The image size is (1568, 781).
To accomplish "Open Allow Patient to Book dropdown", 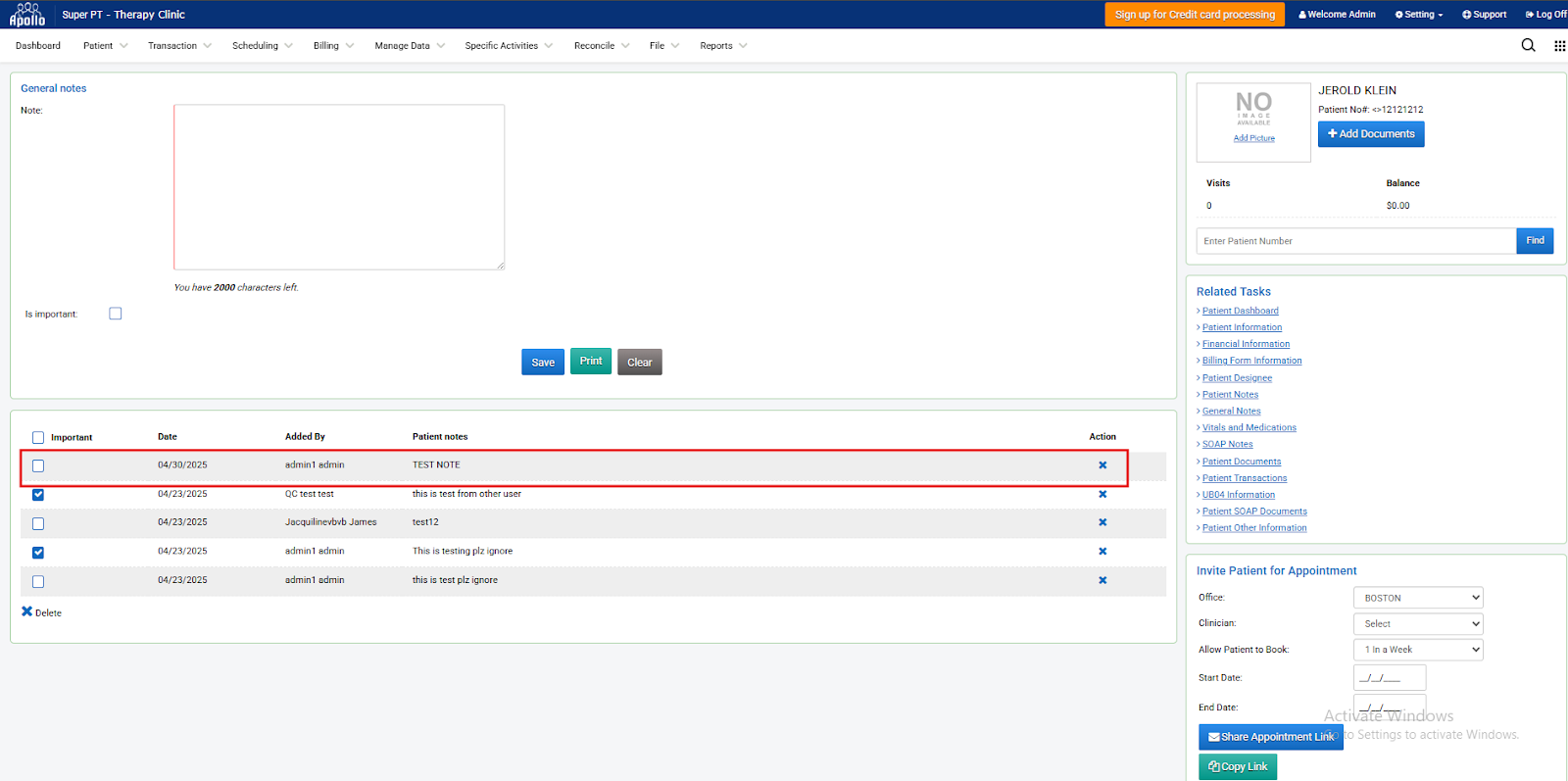I will click(x=1417, y=650).
